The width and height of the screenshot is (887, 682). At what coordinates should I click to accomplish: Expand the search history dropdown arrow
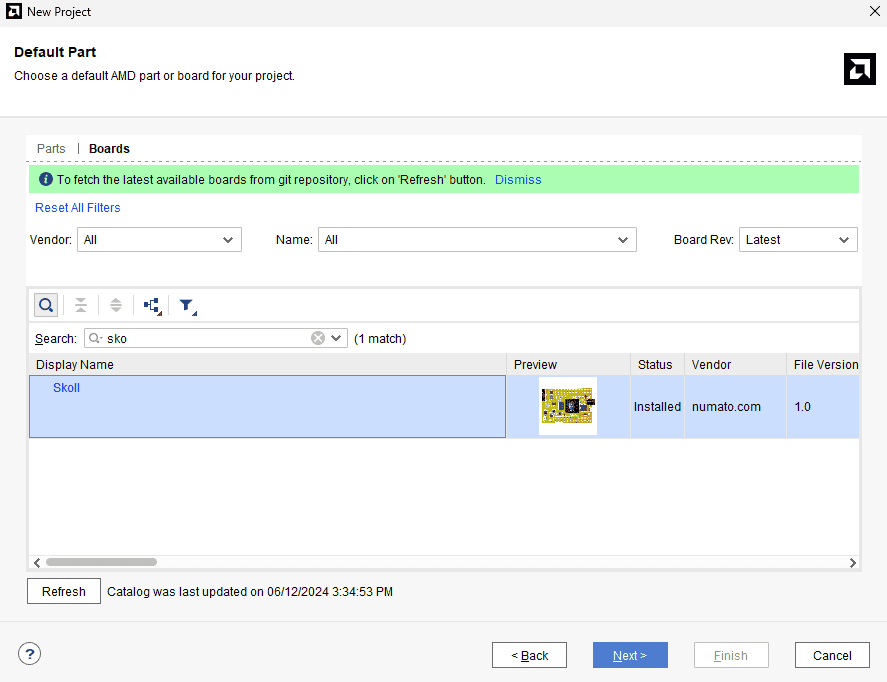point(336,338)
